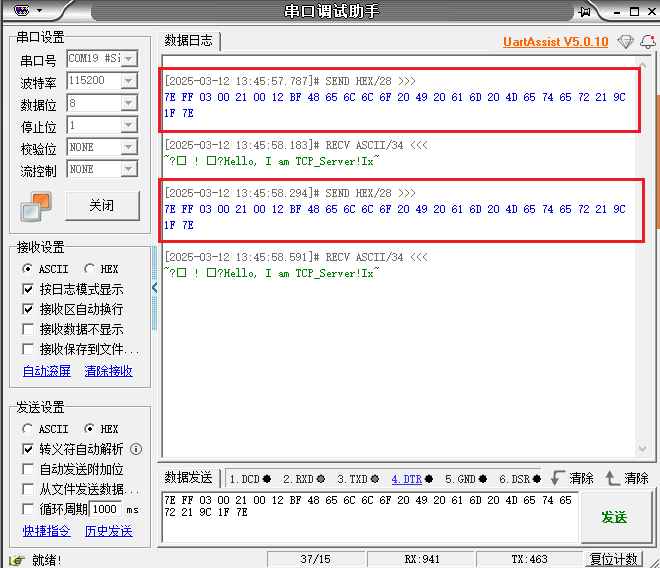The image size is (660, 568).
Task: Toggle 按日志模式显示 checkbox
Action: (x=28, y=289)
